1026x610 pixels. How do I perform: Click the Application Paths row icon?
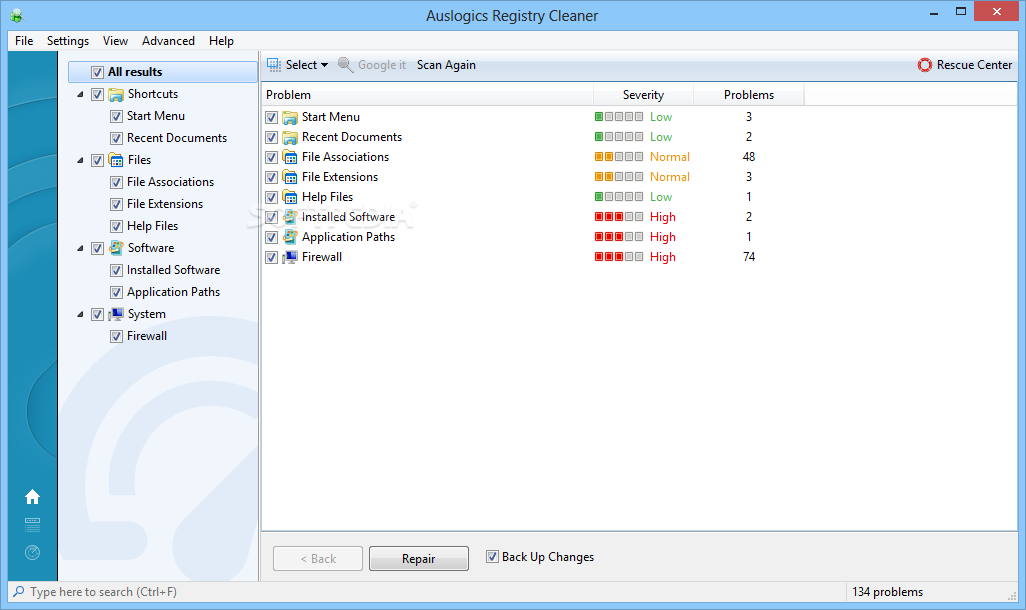click(x=290, y=237)
